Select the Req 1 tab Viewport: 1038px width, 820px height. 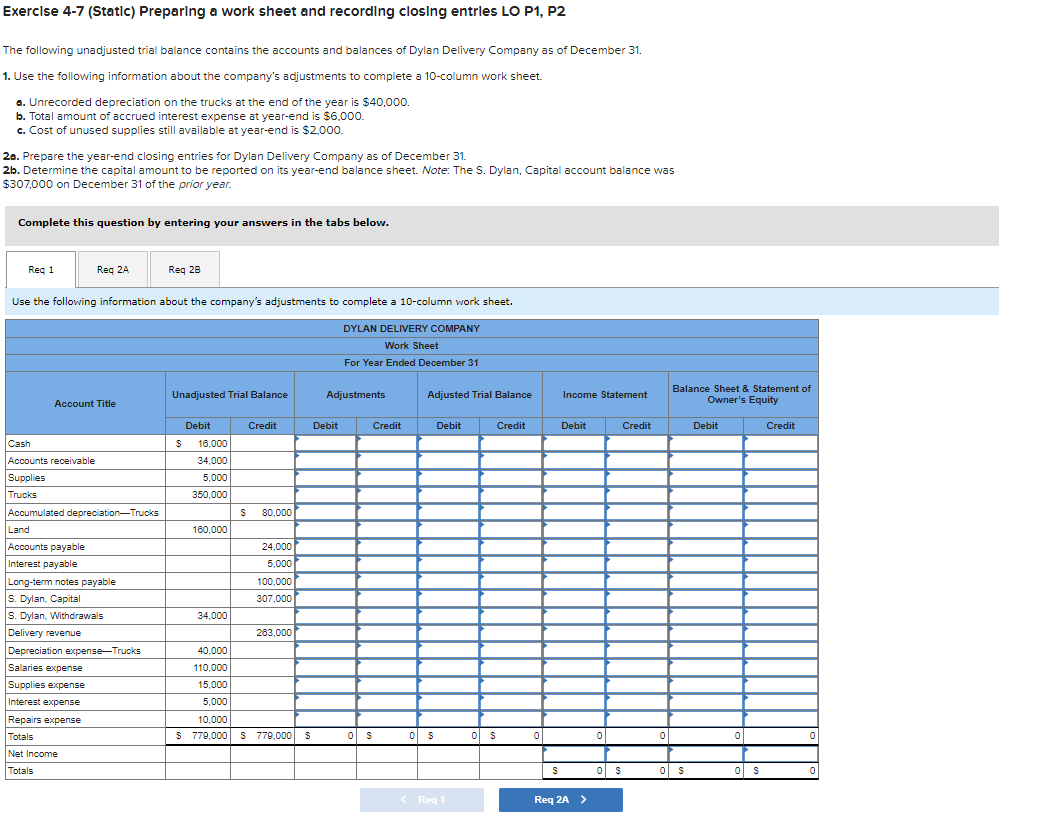40,269
